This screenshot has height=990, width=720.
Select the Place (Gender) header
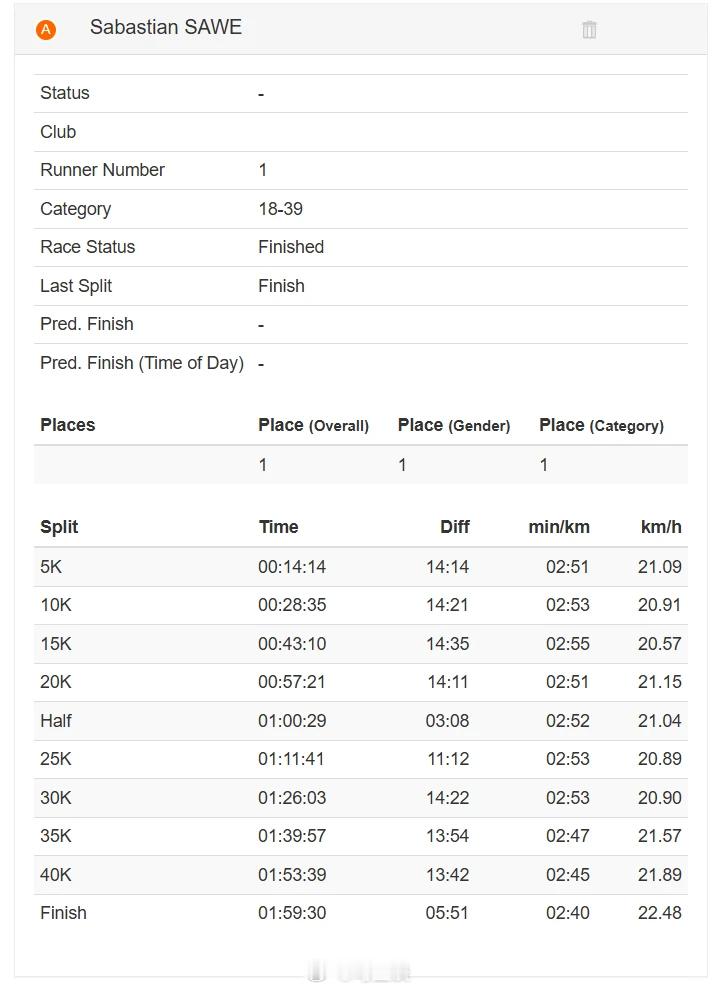(x=454, y=425)
